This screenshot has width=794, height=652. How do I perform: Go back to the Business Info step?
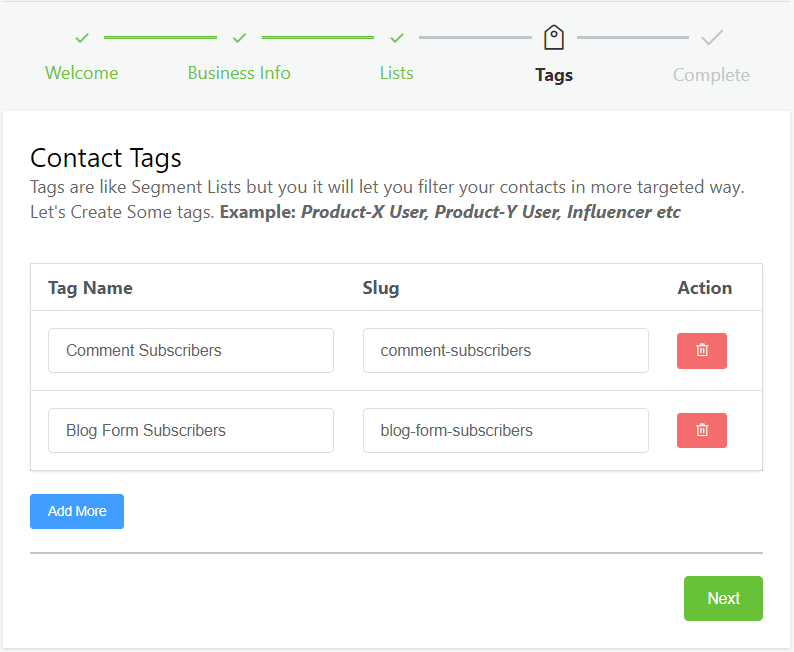(239, 73)
